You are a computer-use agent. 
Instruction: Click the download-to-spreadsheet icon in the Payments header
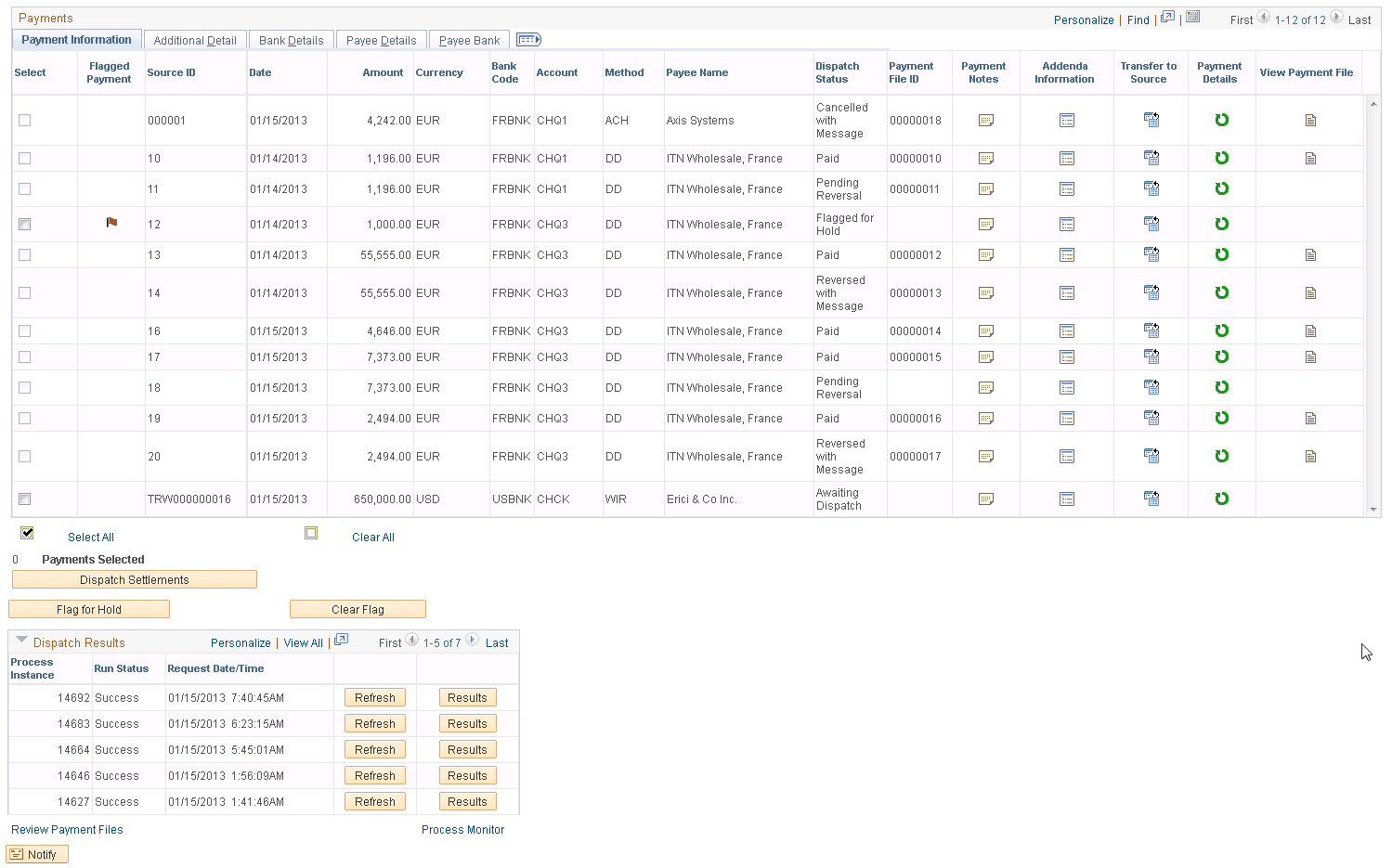click(x=1192, y=17)
